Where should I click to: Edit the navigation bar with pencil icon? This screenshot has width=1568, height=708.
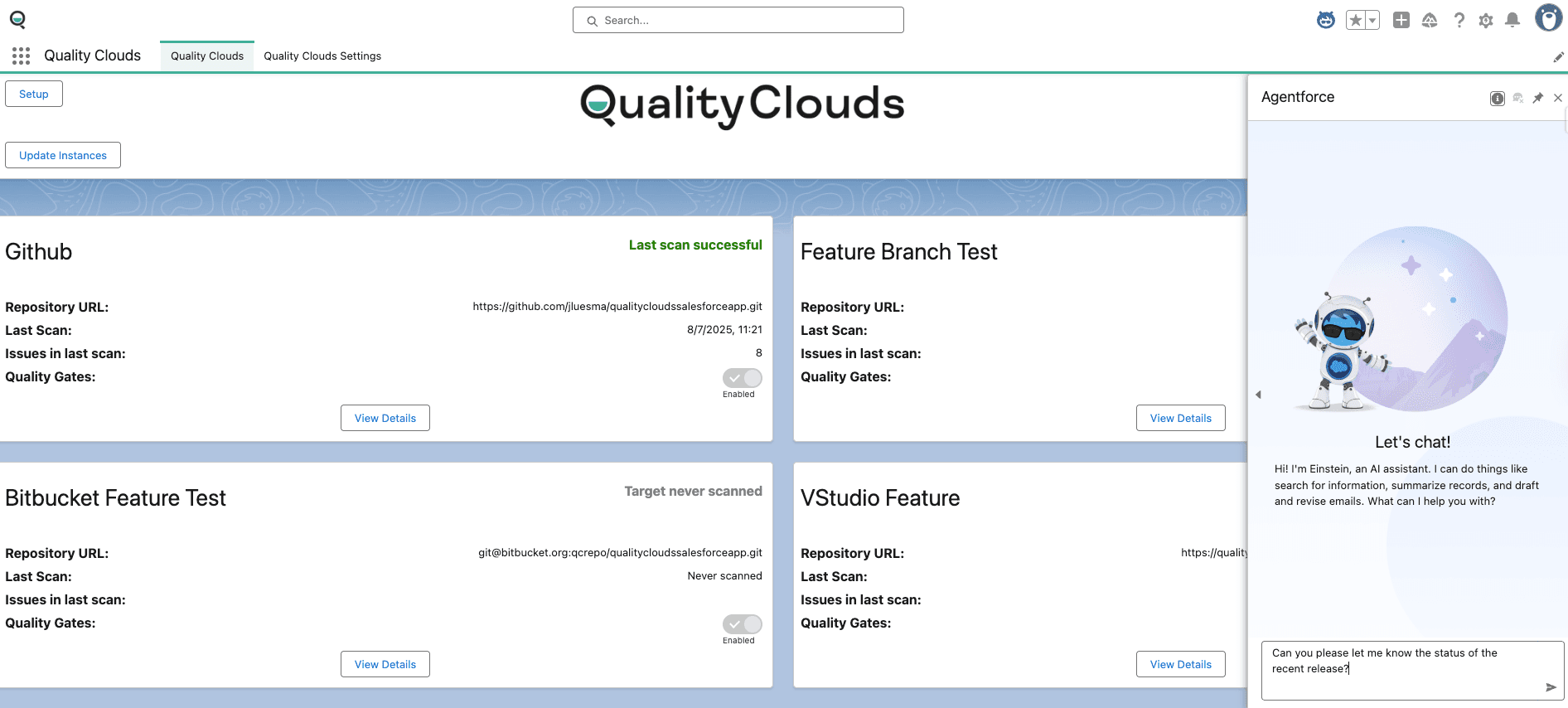1558,56
